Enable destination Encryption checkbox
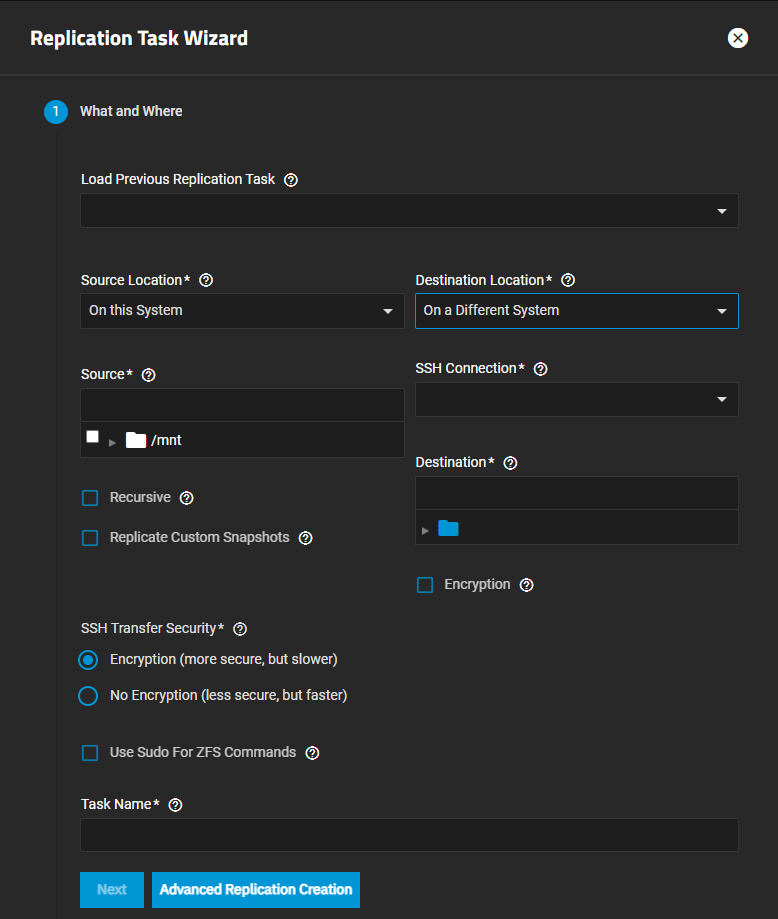This screenshot has height=919, width=778. click(x=425, y=585)
